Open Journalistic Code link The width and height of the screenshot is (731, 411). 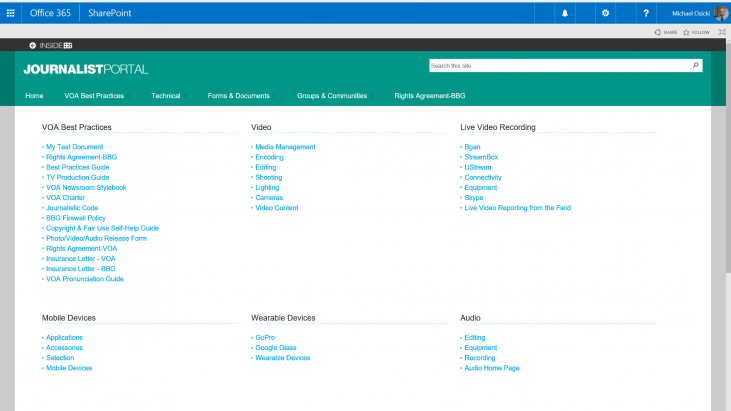tap(72, 208)
